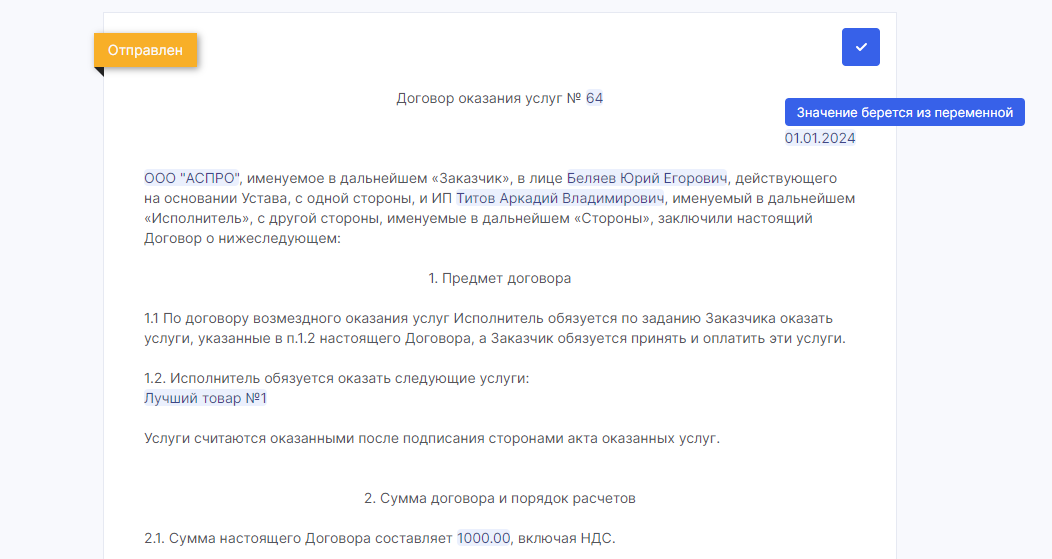Click the heading "1. Предмет договора"
1052x559 pixels.
tap(500, 278)
